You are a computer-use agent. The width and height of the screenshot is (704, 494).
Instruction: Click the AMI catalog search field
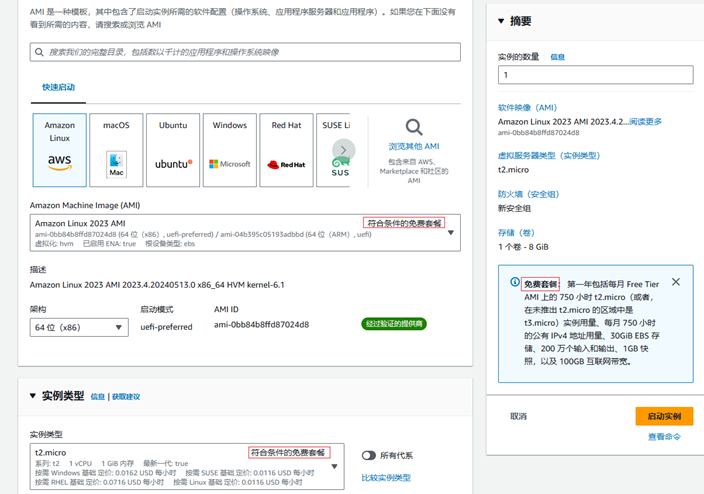[x=245, y=52]
